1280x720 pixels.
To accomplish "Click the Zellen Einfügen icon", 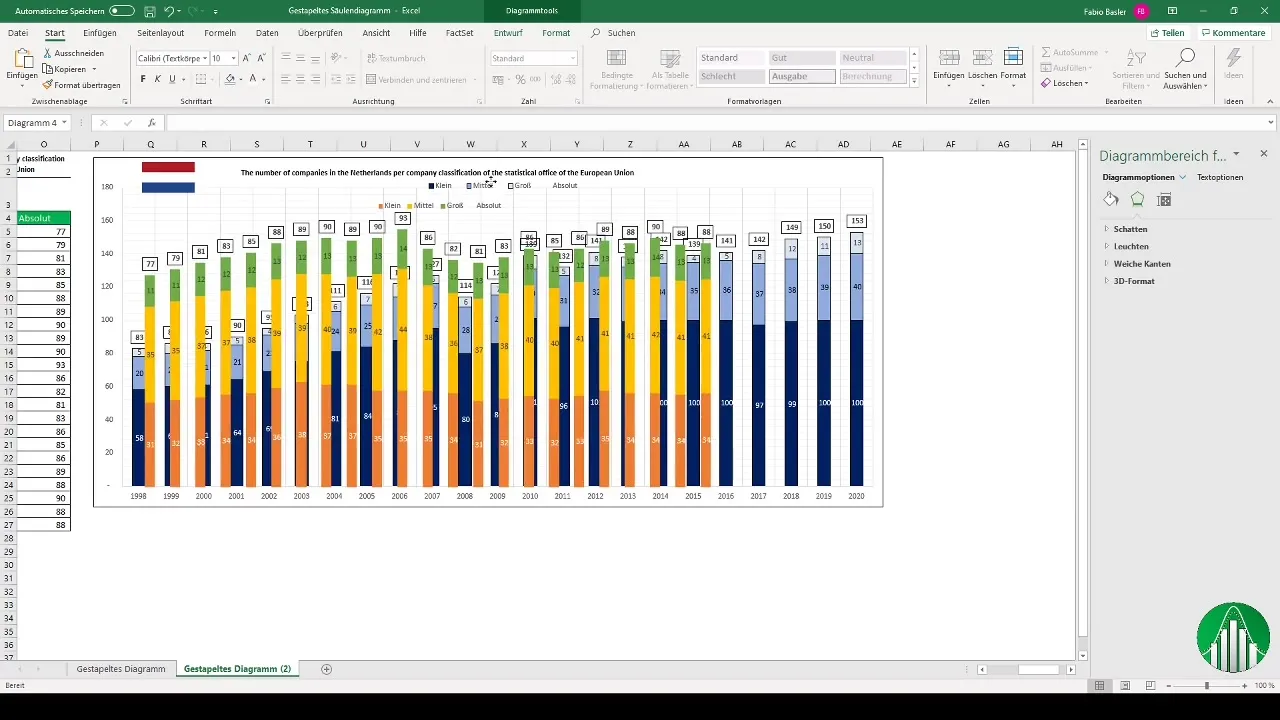I will [x=949, y=57].
